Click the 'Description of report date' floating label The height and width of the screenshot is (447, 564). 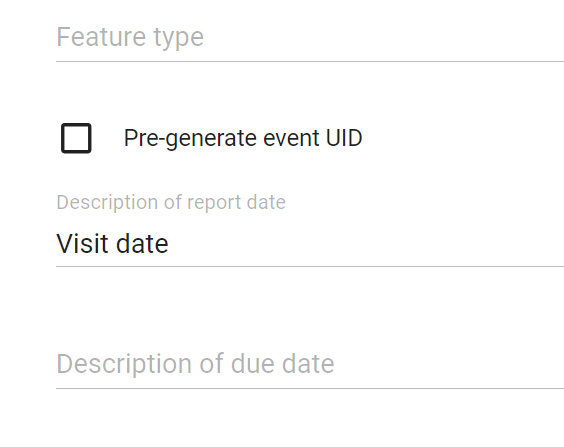click(x=171, y=202)
